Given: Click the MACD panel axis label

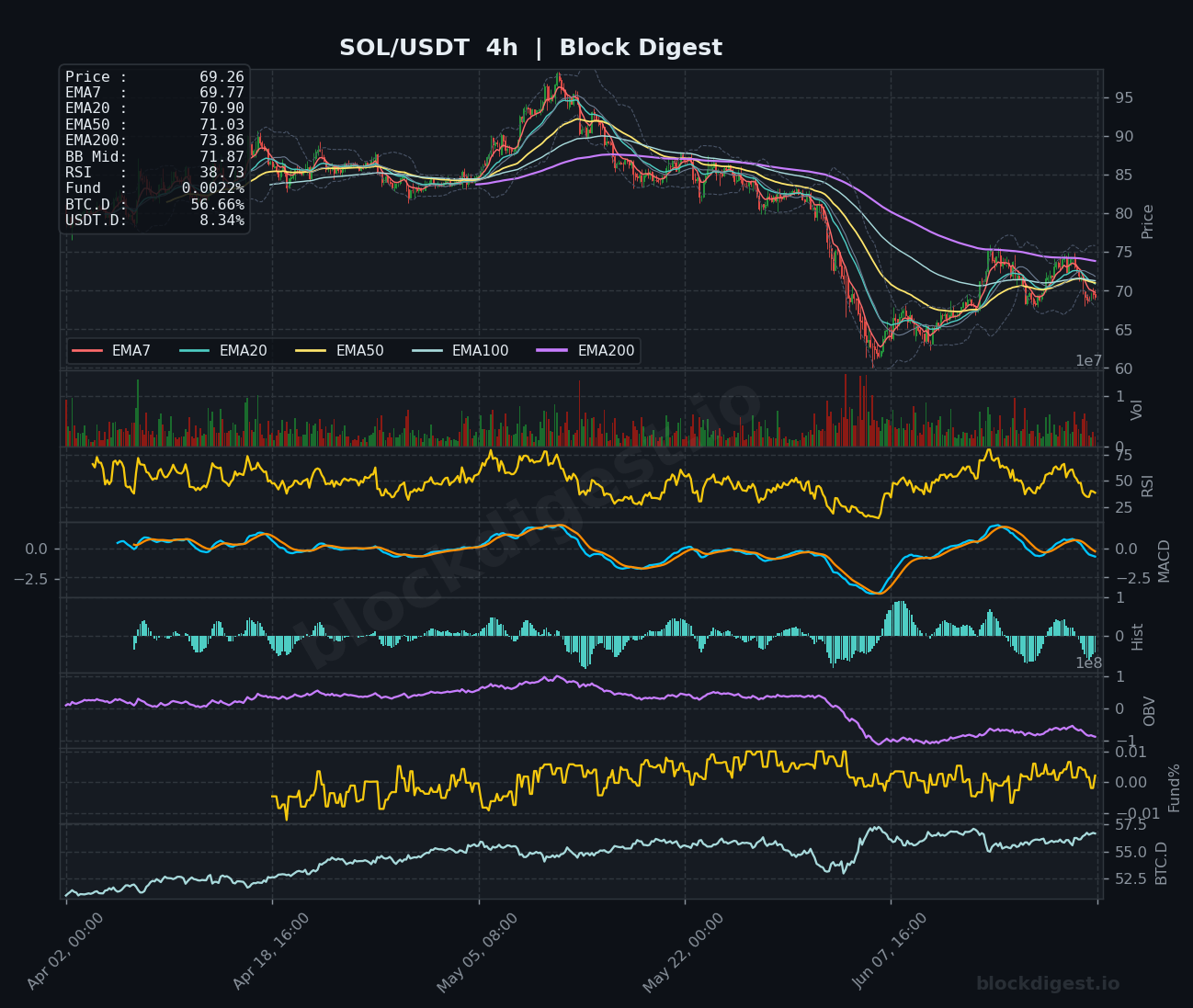Looking at the screenshot, I should [x=1164, y=561].
